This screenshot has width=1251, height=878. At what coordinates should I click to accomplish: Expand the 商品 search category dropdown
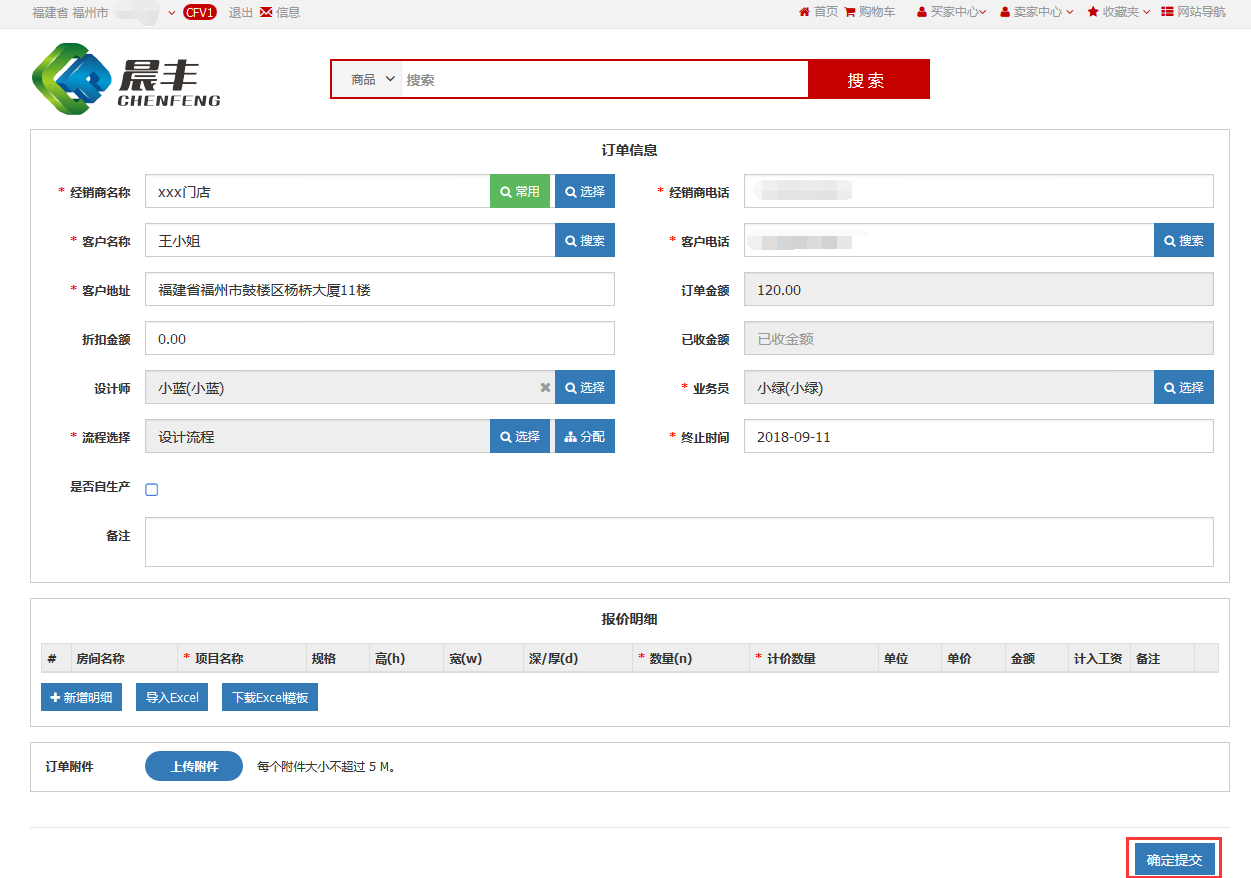(372, 80)
